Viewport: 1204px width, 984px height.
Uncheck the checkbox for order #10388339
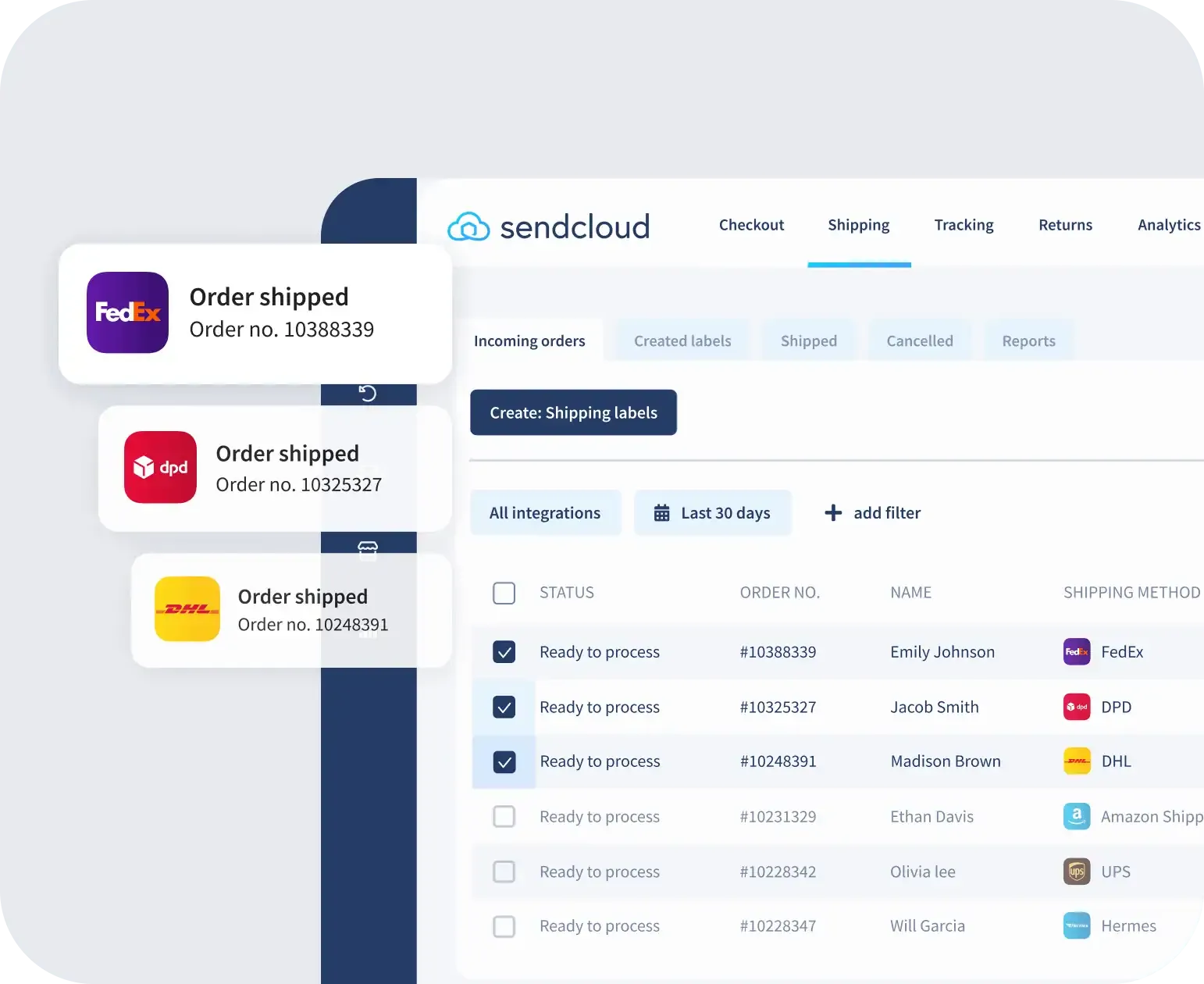504,651
